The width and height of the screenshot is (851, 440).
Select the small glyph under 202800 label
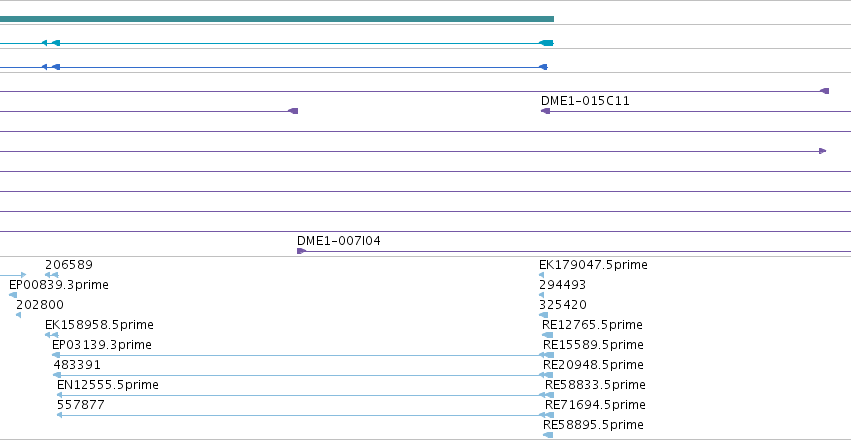(x=18, y=315)
